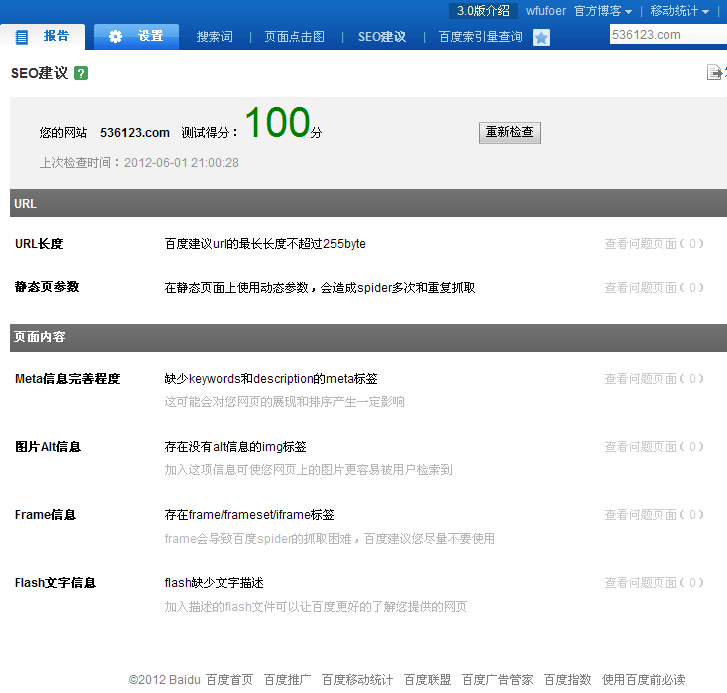Screen dimensions: 727x693
Task: Open 百度联盟 footer link
Action: pyautogui.click(x=427, y=680)
